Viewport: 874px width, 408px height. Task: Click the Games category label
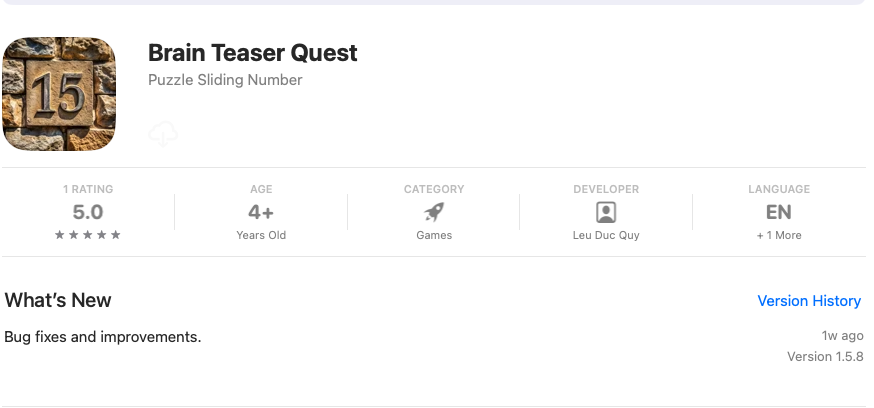click(x=434, y=235)
